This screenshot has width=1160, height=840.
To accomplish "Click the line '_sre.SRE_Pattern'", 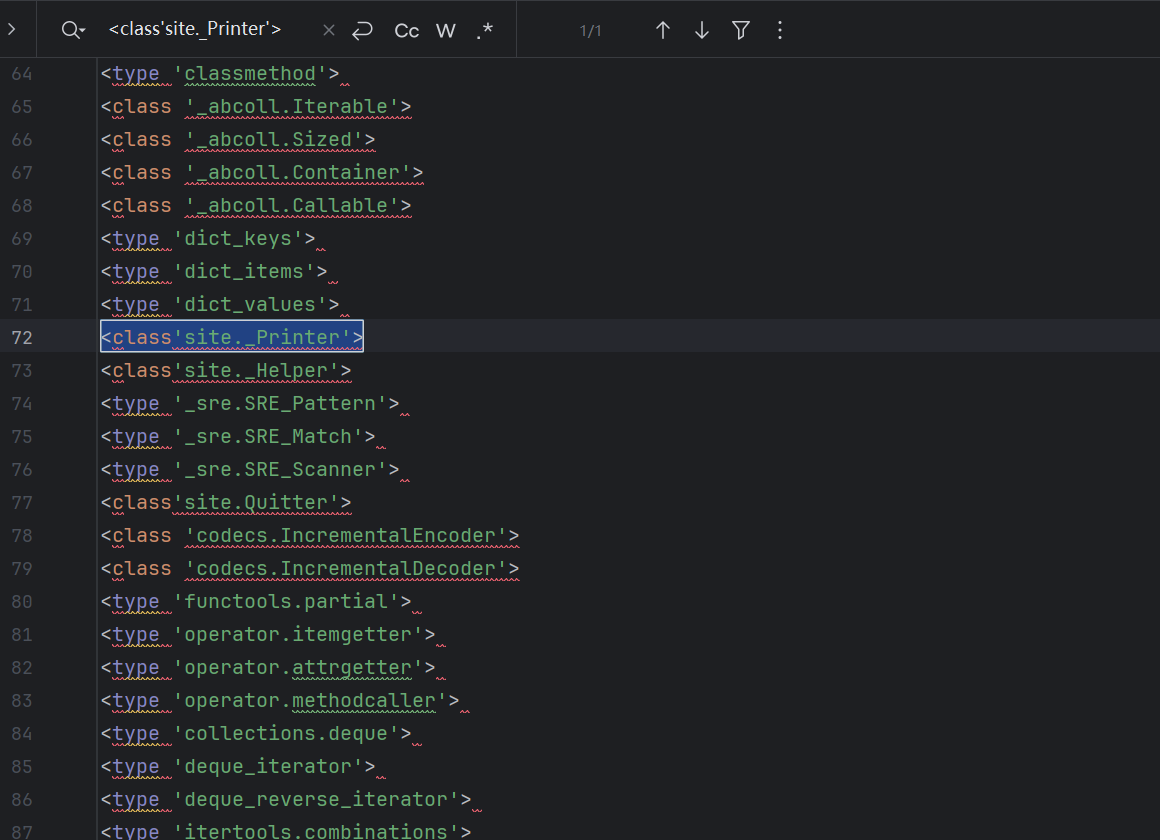I will [x=250, y=403].
